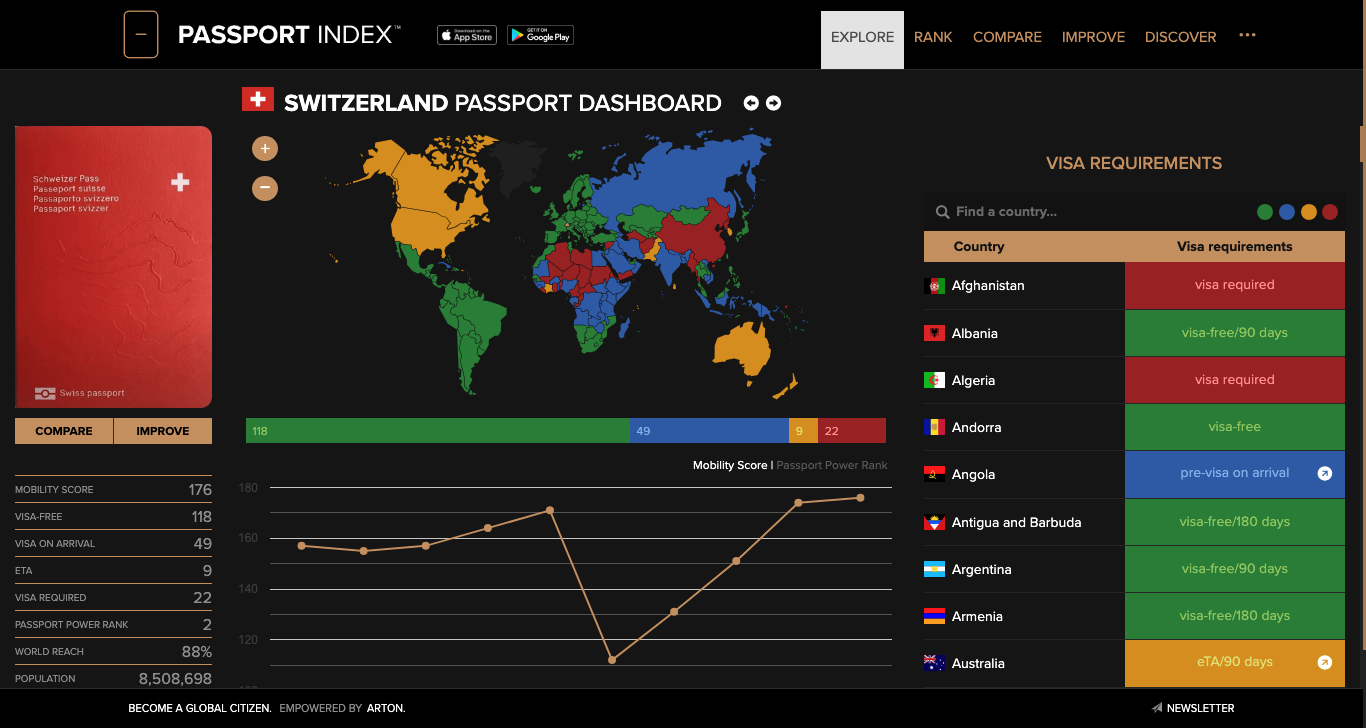
Task: Go to next passport with right arrow
Action: pyautogui.click(x=773, y=103)
